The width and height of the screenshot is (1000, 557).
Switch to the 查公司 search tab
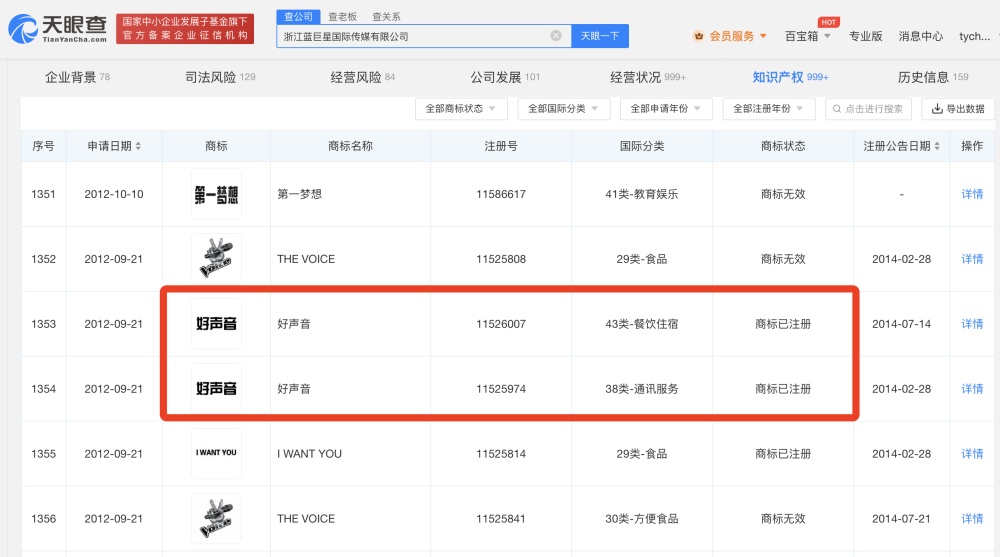(x=298, y=17)
